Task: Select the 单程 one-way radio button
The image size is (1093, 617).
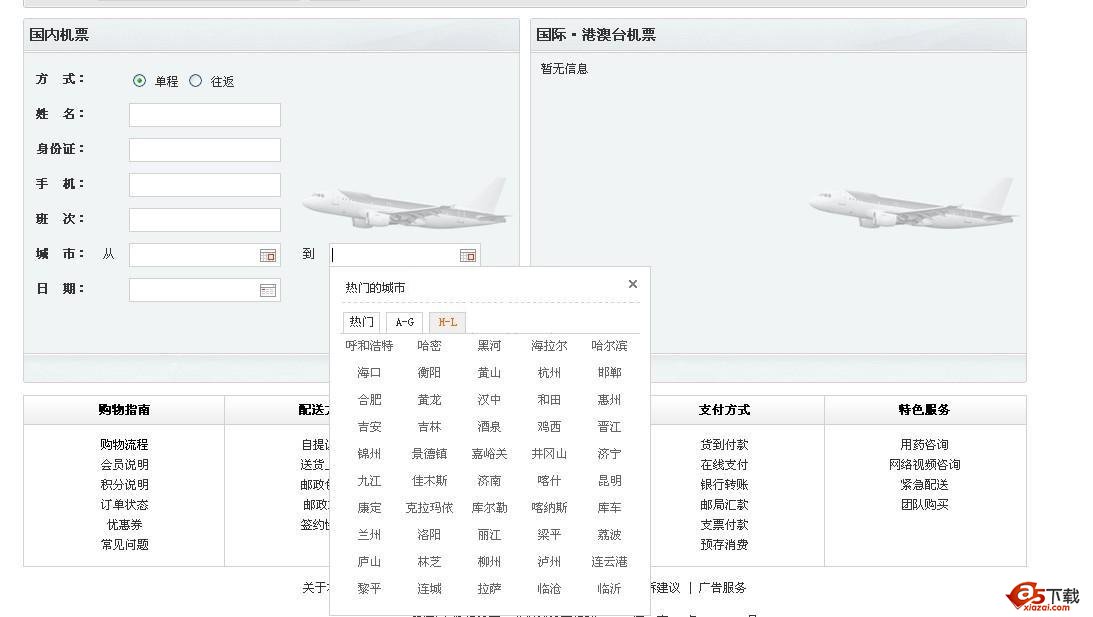Action: coord(139,81)
